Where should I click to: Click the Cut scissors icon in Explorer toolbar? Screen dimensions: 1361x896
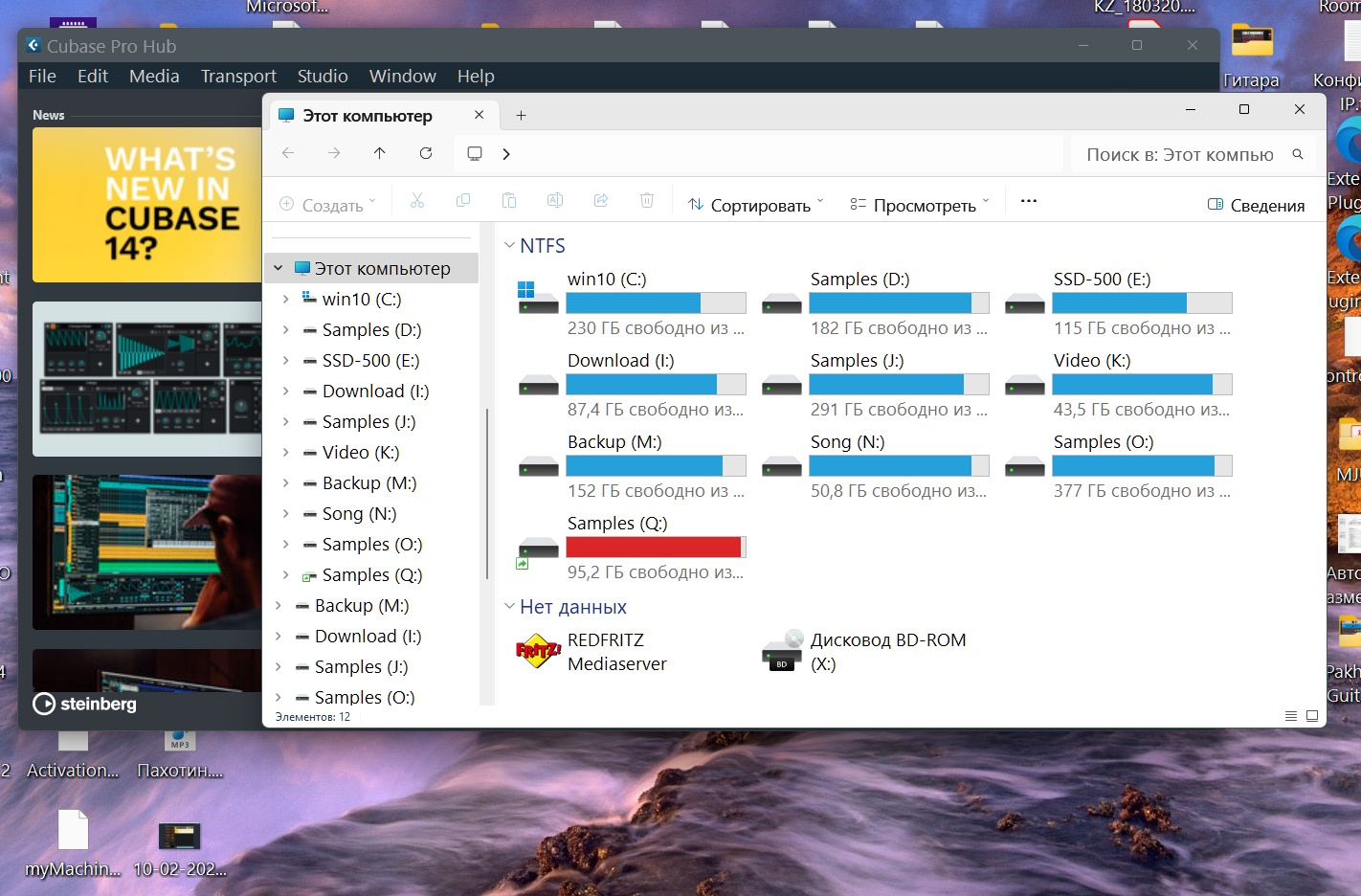[416, 201]
